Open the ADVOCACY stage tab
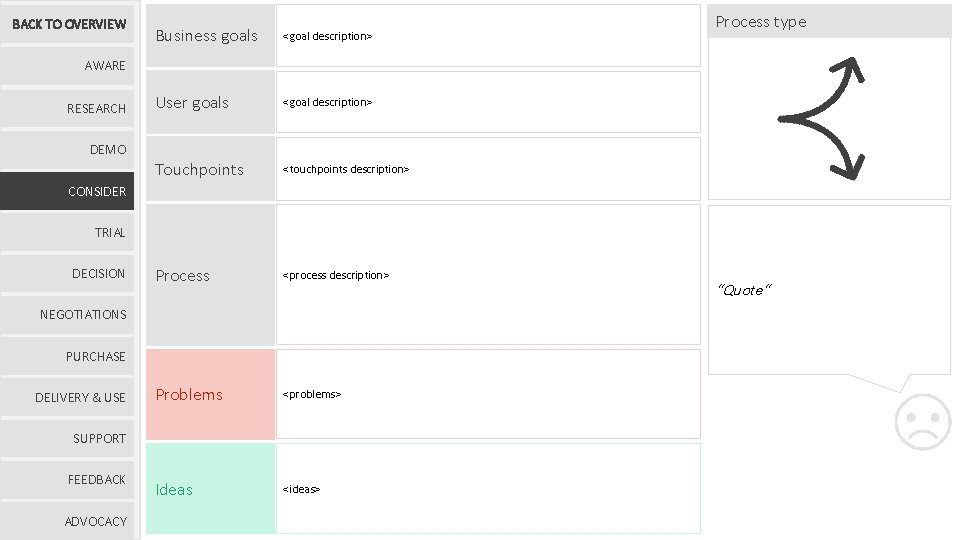Screen dimensions: 960x540 69,521
